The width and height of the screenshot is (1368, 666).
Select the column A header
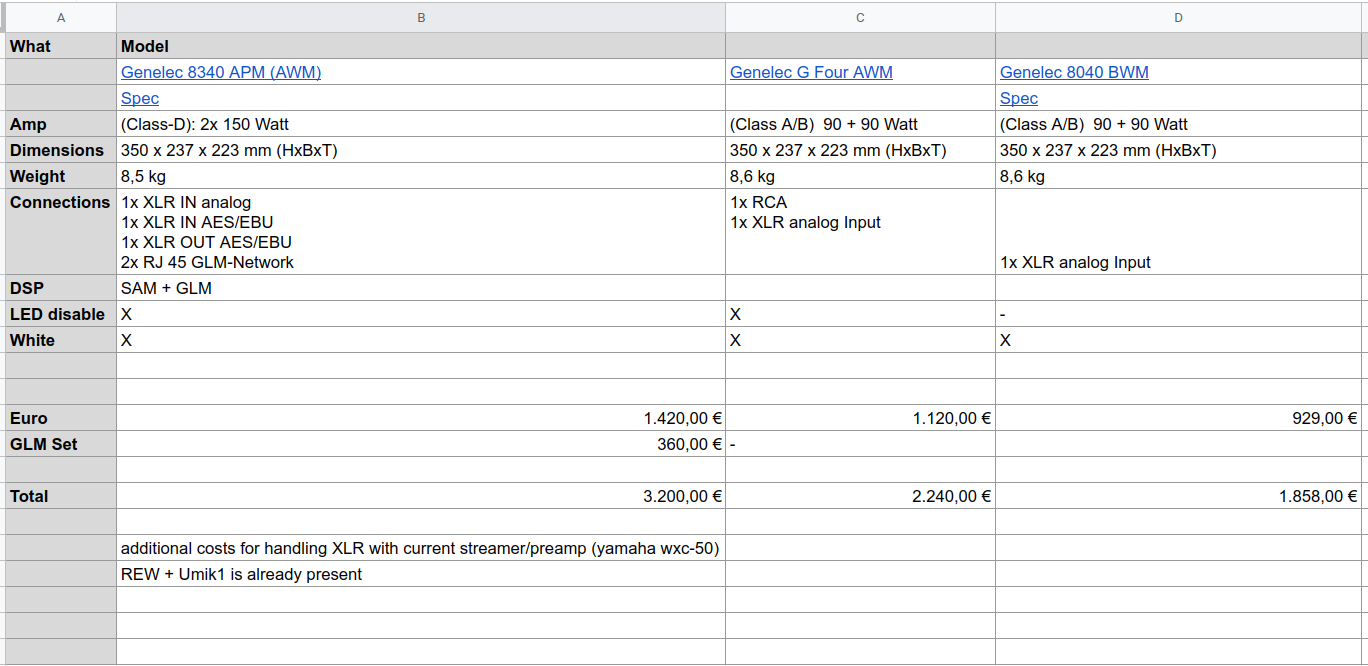[x=61, y=18]
